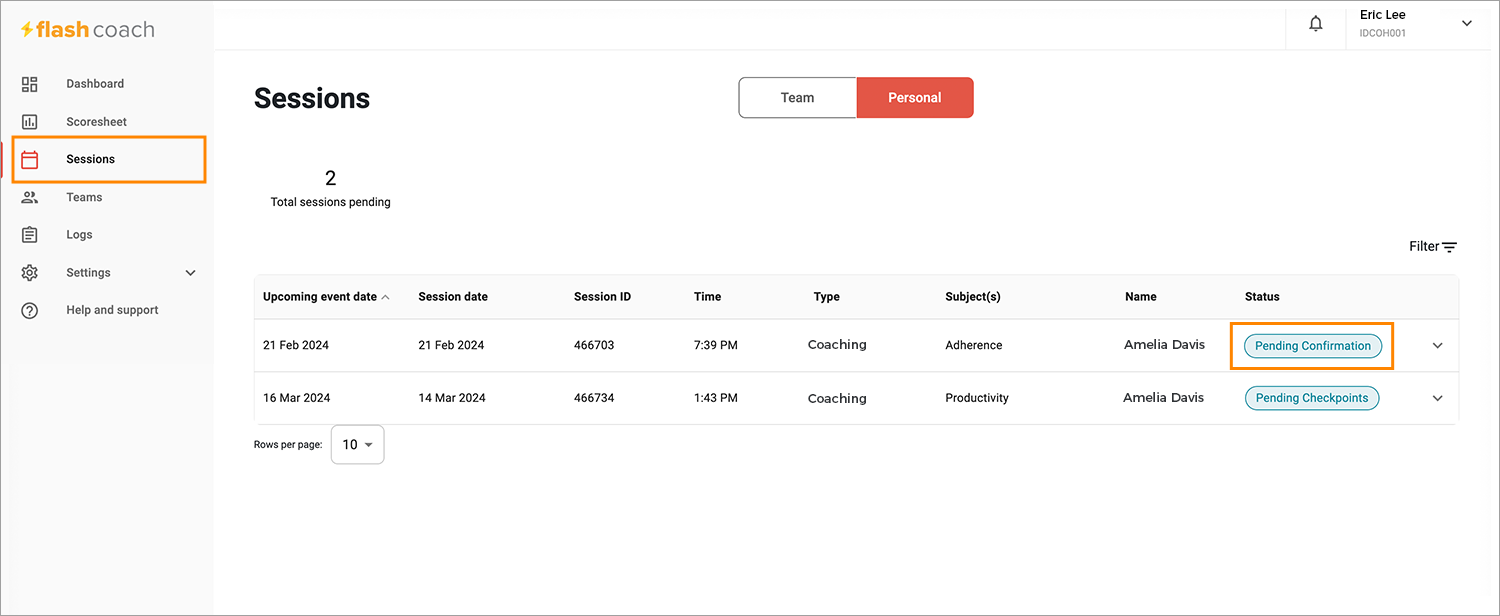Image resolution: width=1500 pixels, height=616 pixels.
Task: Open the Dashboard grid icon
Action: pos(30,84)
